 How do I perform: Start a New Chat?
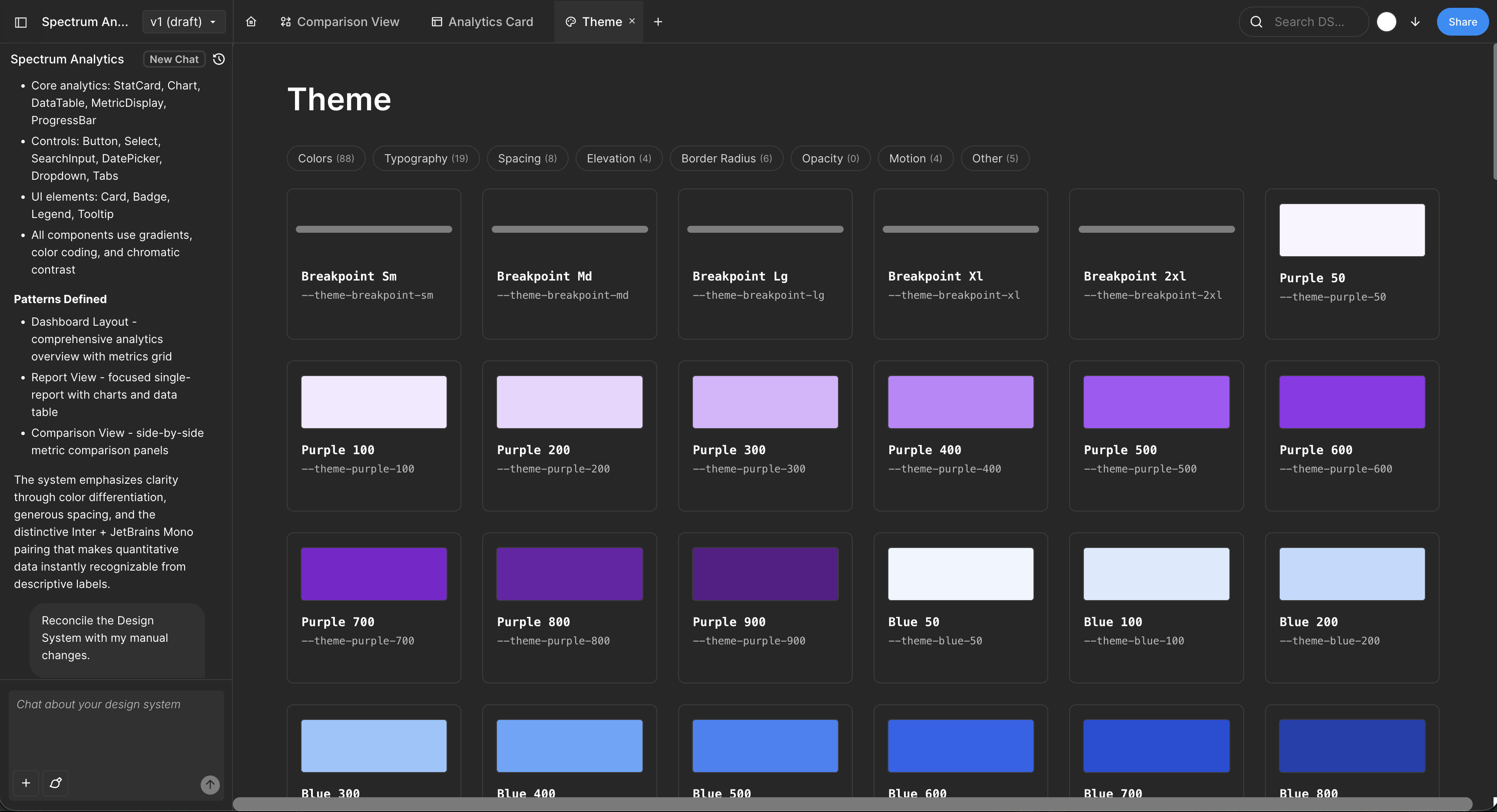pyautogui.click(x=173, y=59)
